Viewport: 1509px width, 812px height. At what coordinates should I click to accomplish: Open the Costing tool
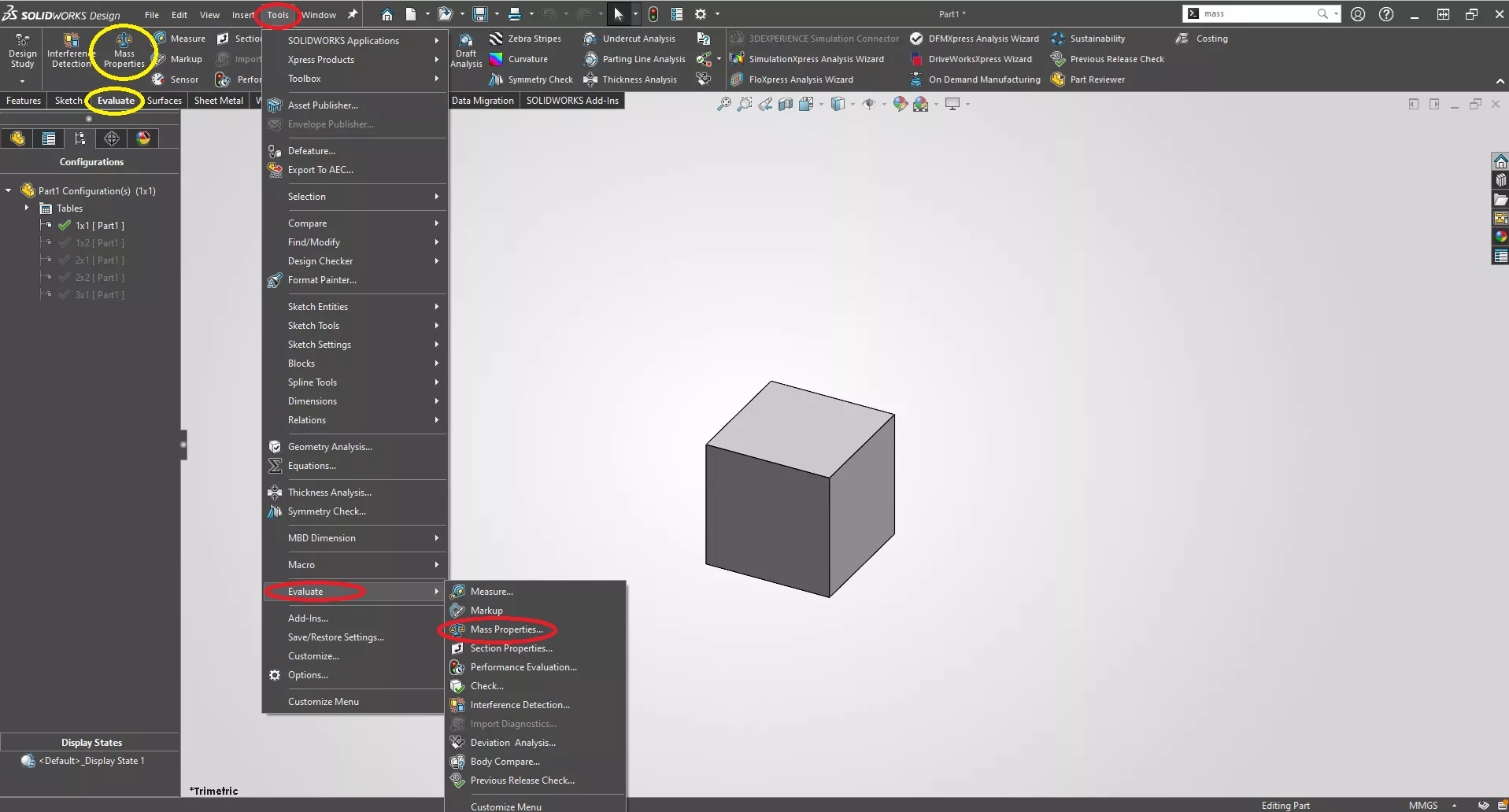click(x=1202, y=39)
